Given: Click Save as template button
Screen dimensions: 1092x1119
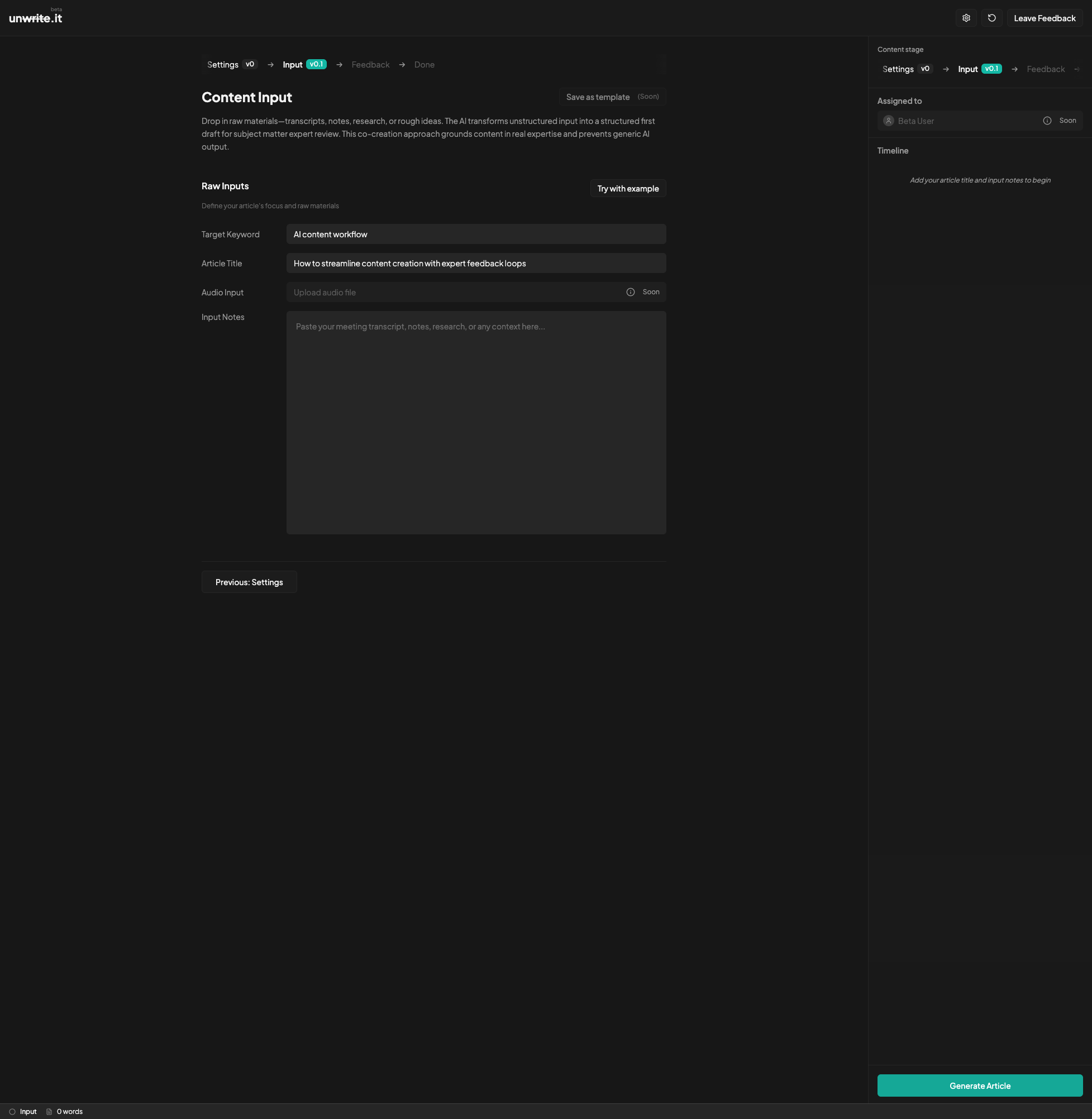Looking at the screenshot, I should pyautogui.click(x=612, y=97).
